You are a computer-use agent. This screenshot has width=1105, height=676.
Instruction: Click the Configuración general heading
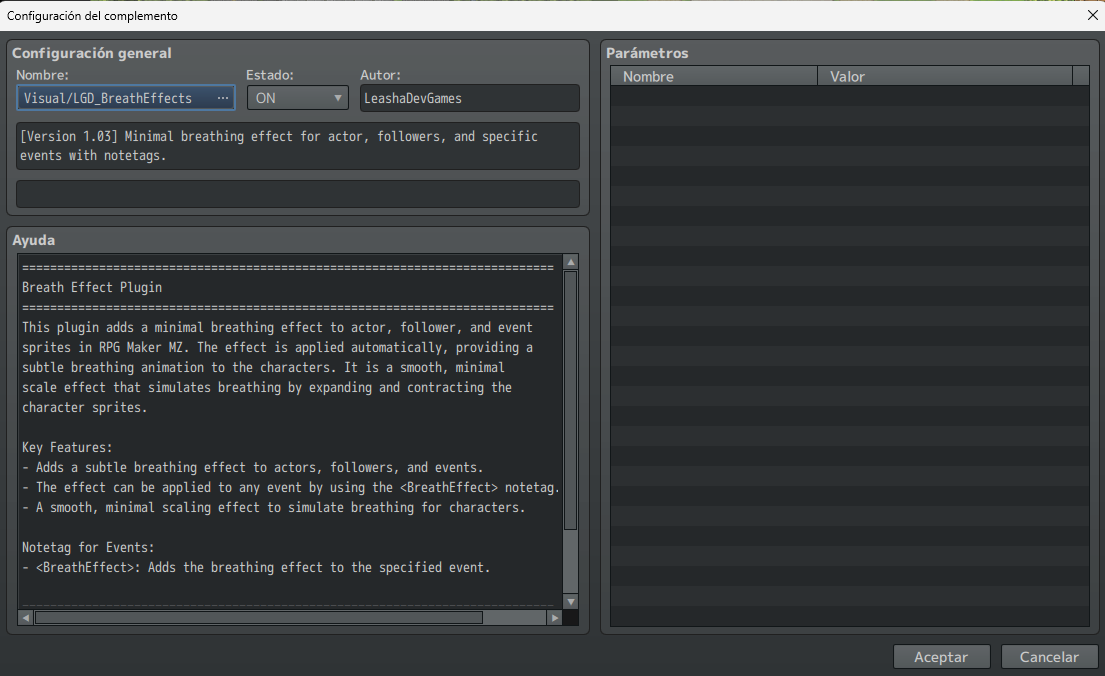[92, 53]
